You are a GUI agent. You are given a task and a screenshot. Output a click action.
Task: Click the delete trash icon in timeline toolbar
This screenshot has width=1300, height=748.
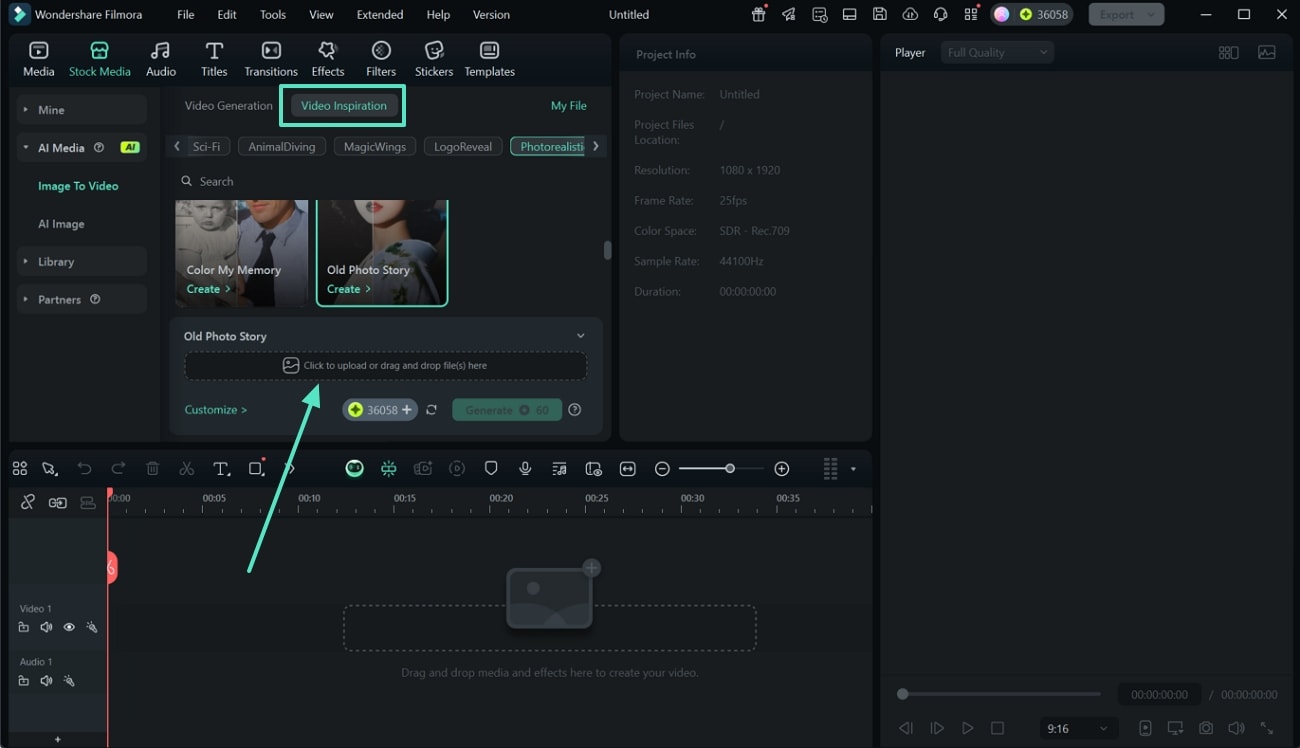point(152,468)
